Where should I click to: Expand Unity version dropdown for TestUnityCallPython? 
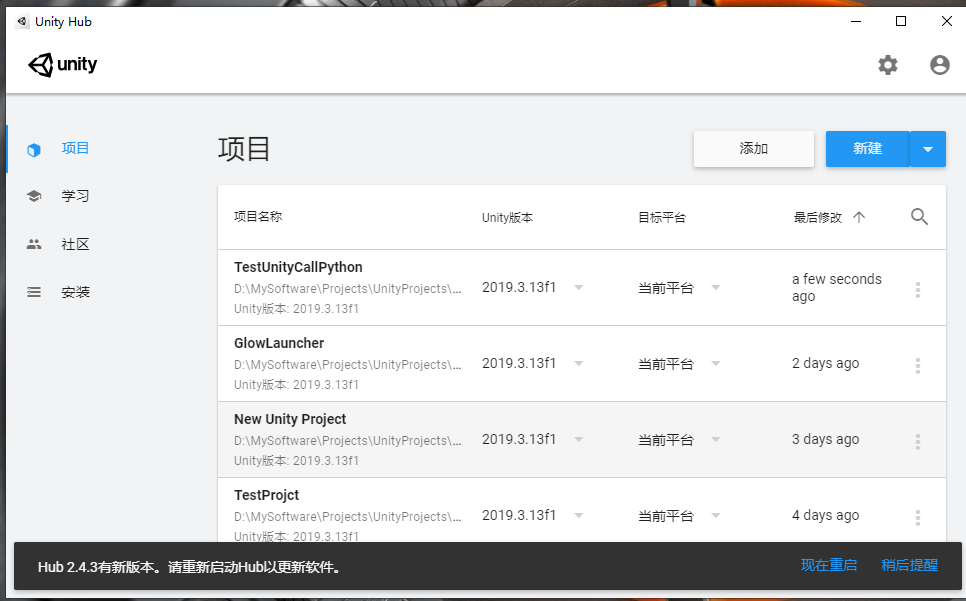tap(578, 288)
